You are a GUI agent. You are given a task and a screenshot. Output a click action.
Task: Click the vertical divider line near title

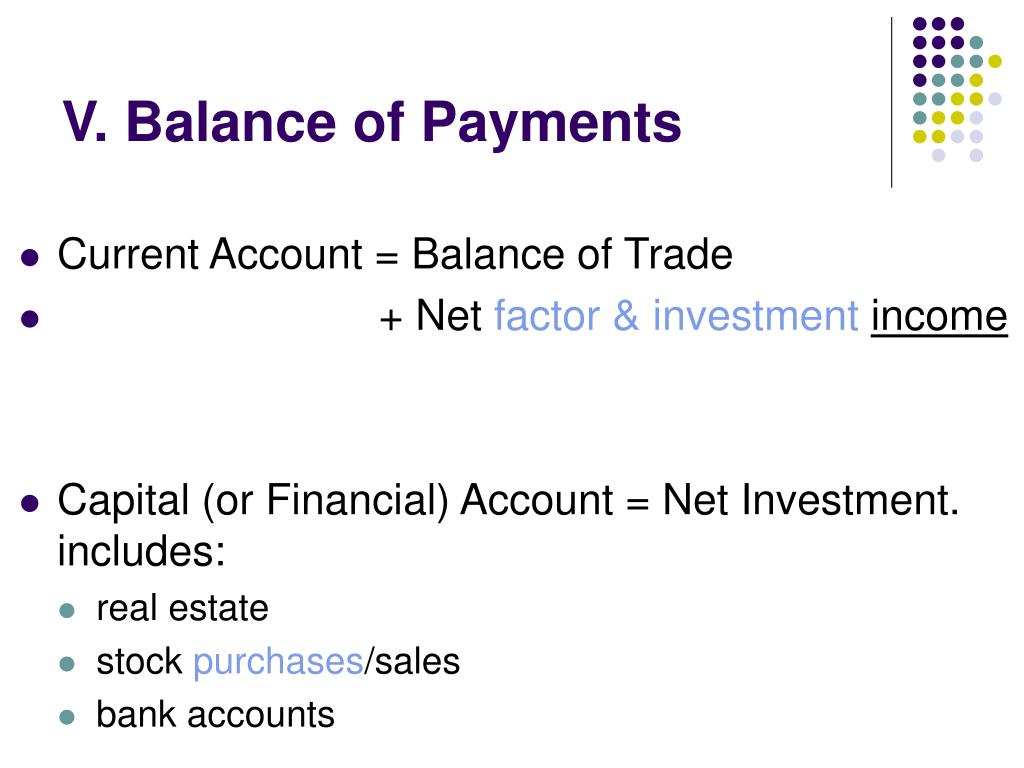point(891,103)
